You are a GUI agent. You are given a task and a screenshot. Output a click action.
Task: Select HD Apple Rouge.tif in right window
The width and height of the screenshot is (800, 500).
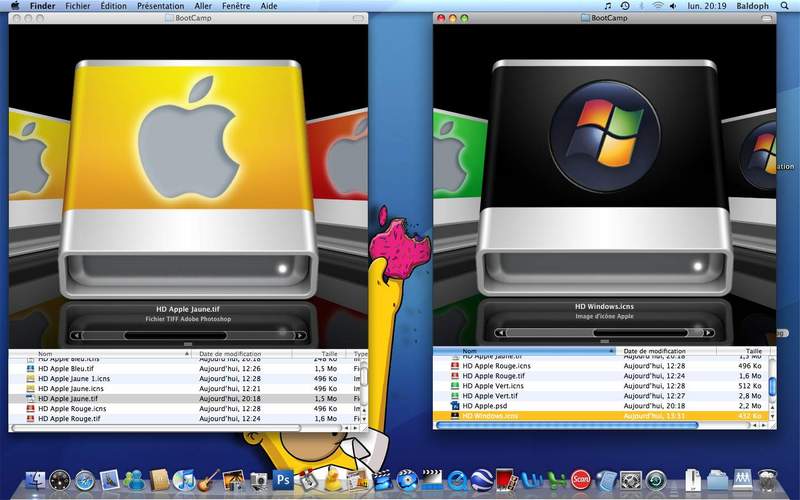(601, 376)
